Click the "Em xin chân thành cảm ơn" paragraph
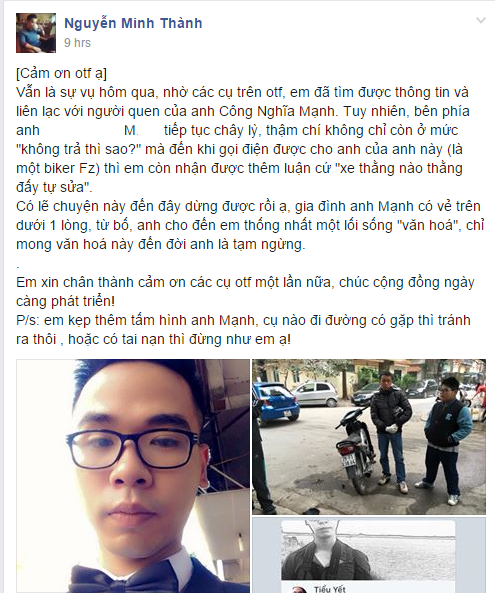This screenshot has width=495, height=593. pyautogui.click(x=245, y=292)
